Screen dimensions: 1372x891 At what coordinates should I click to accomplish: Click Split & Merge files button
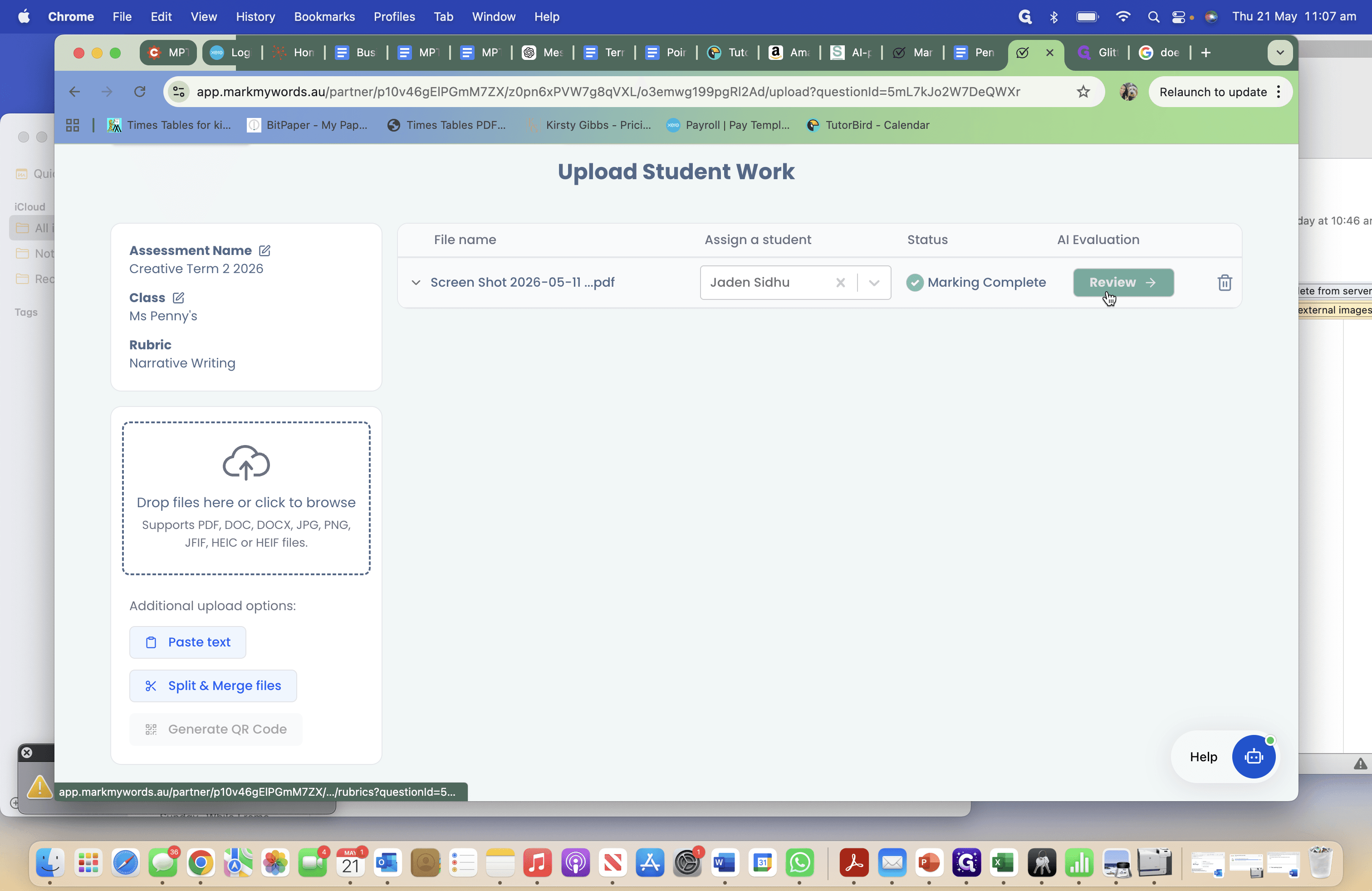click(x=213, y=686)
